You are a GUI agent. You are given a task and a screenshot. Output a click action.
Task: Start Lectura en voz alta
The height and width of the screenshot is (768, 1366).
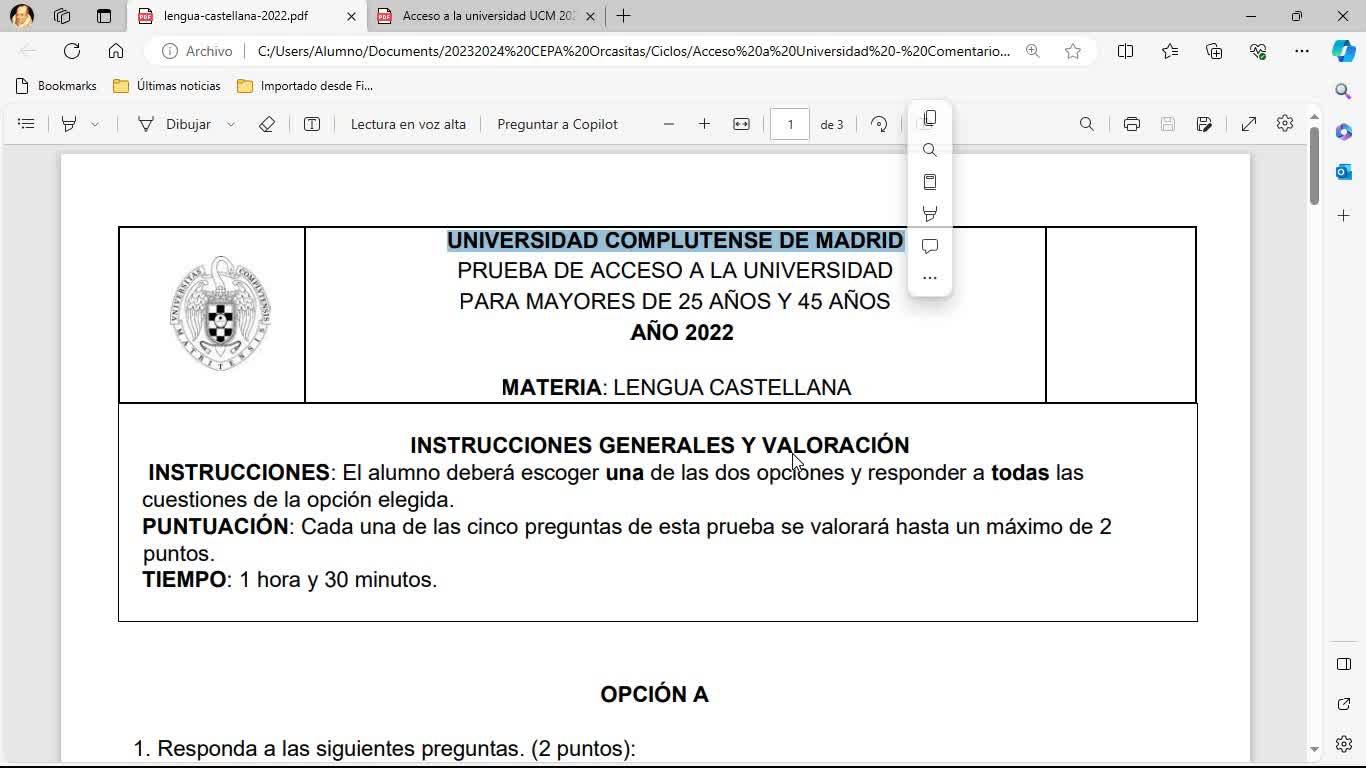pos(408,124)
